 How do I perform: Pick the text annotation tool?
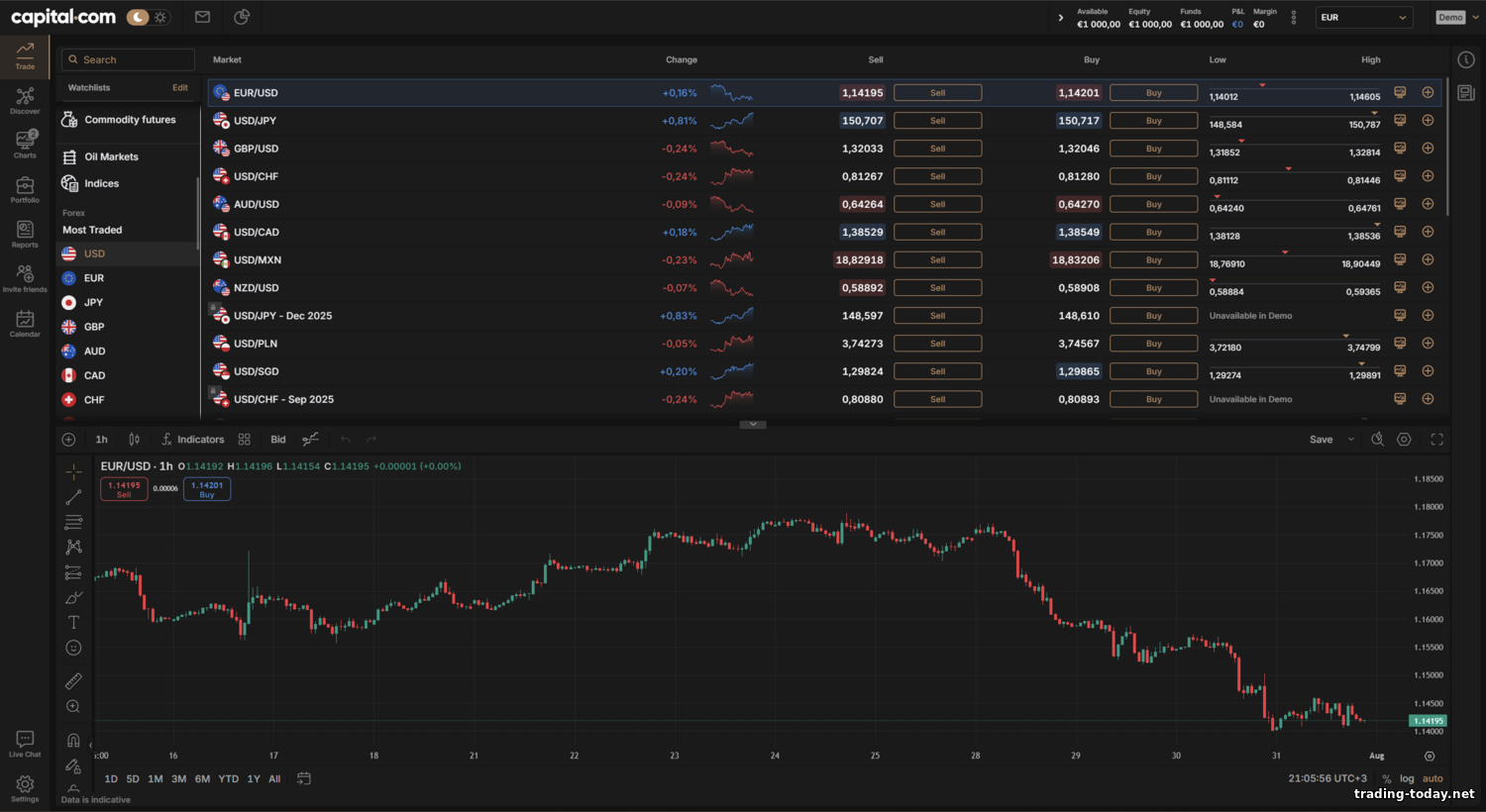[x=73, y=623]
